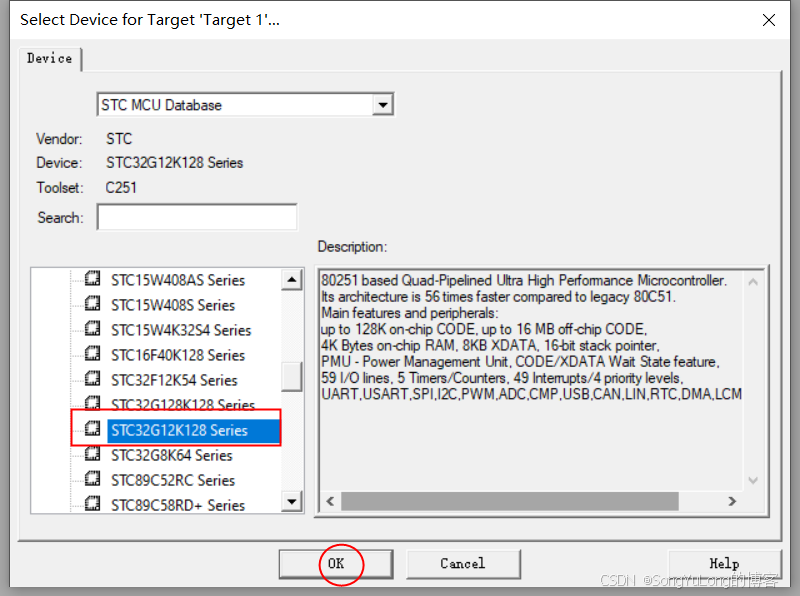Screen dimensions: 800x596
Task: Click description box scroll down arrow
Action: tap(753, 480)
